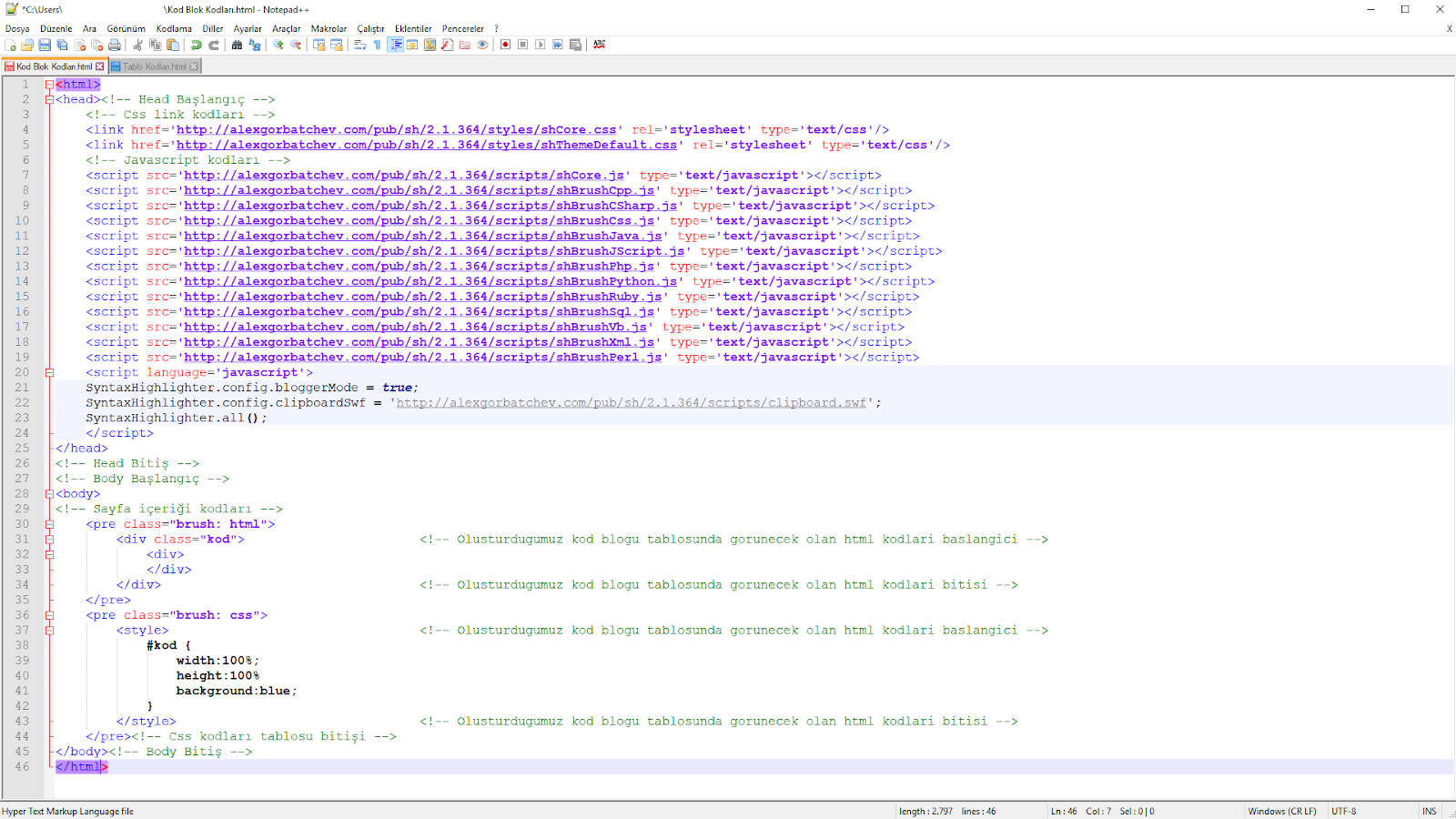Image resolution: width=1456 pixels, height=819 pixels.
Task: Play back the recorded macro
Action: pyautogui.click(x=541, y=45)
